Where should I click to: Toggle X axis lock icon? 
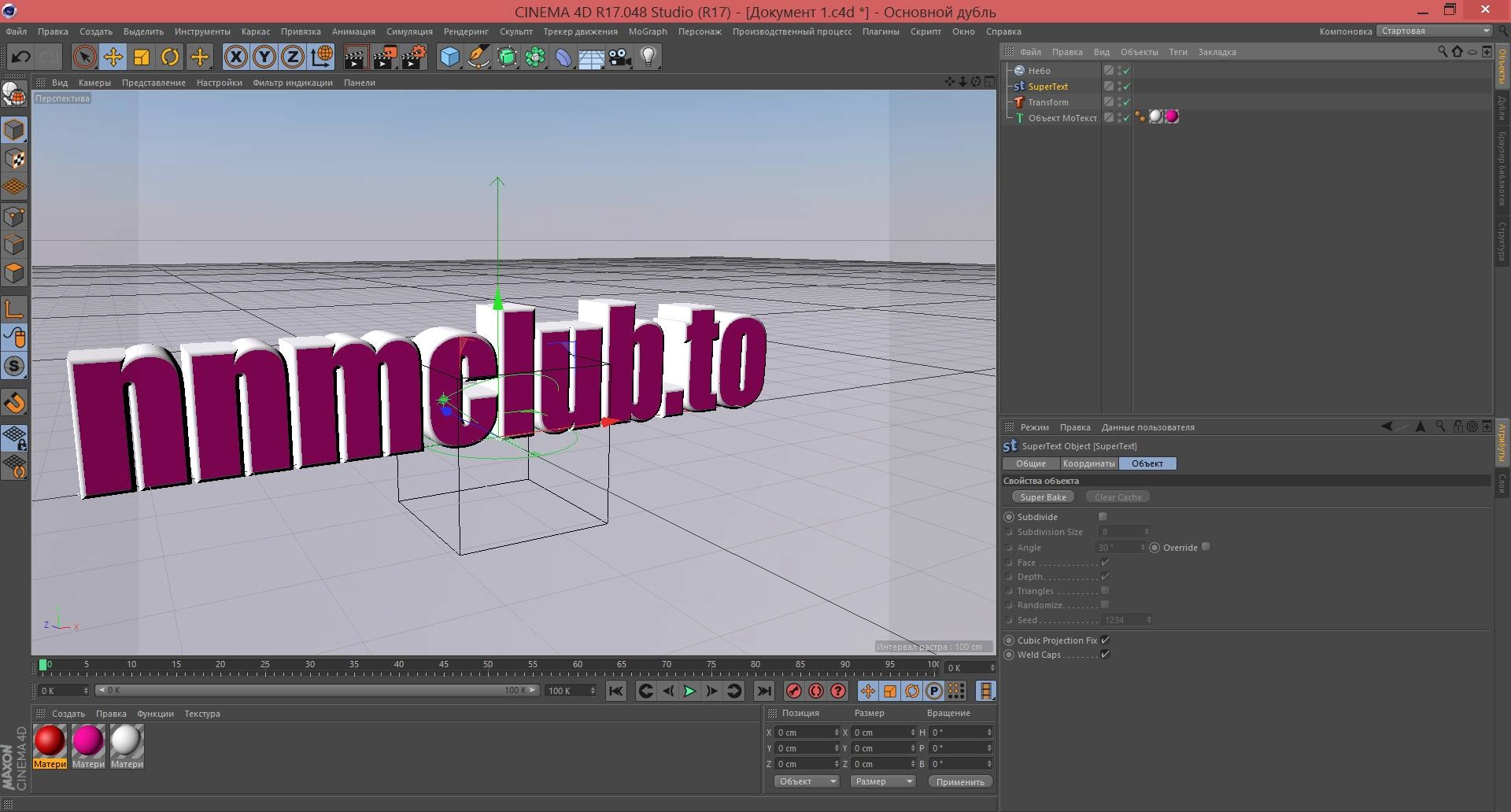(x=235, y=57)
